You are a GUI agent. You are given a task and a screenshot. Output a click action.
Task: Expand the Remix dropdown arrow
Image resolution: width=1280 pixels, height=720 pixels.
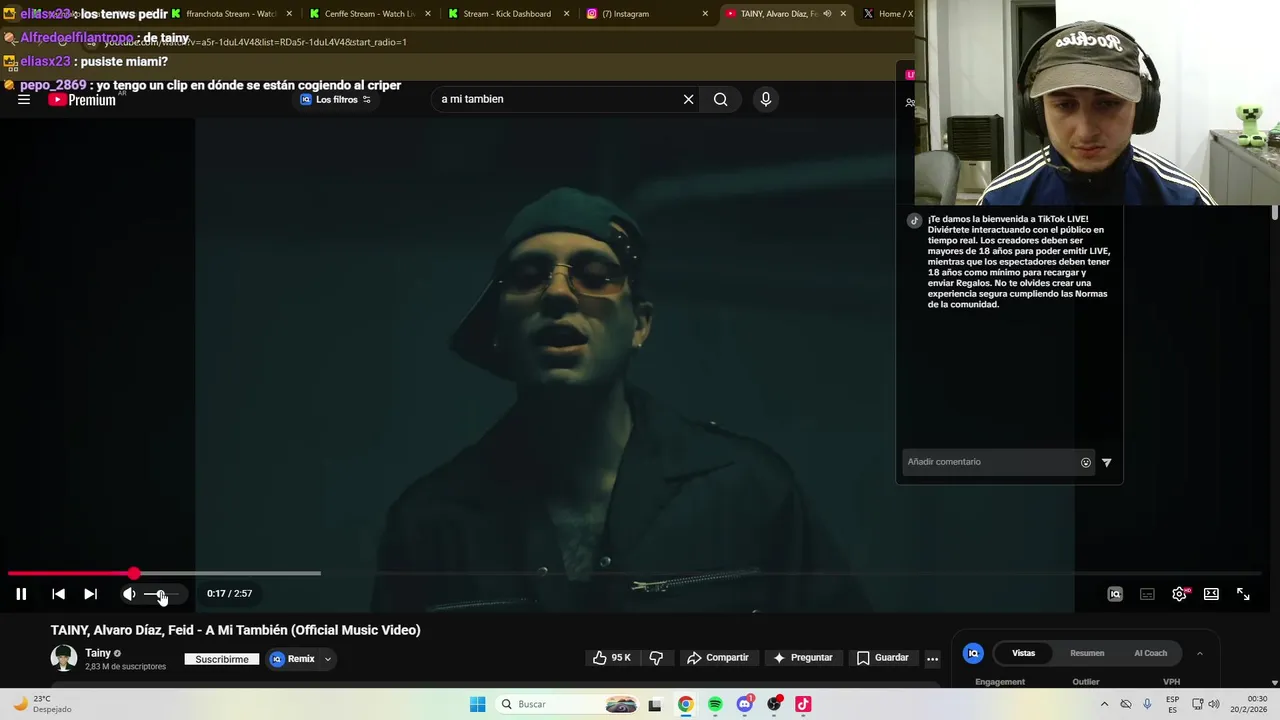point(327,659)
